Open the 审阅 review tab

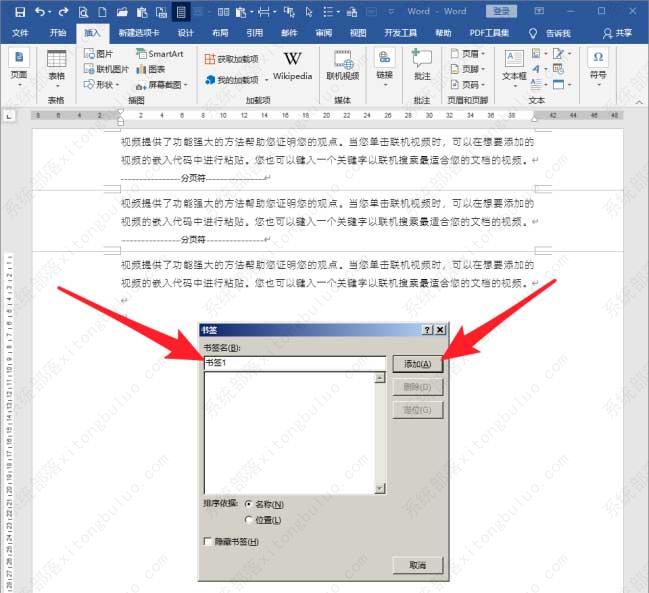(323, 32)
